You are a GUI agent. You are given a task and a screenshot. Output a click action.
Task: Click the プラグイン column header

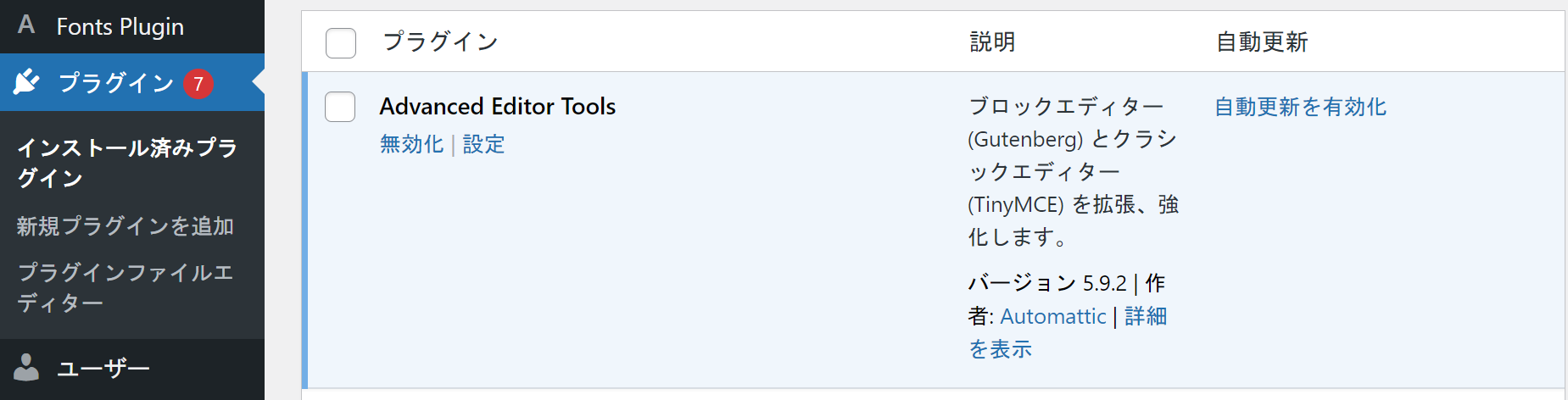point(440,42)
